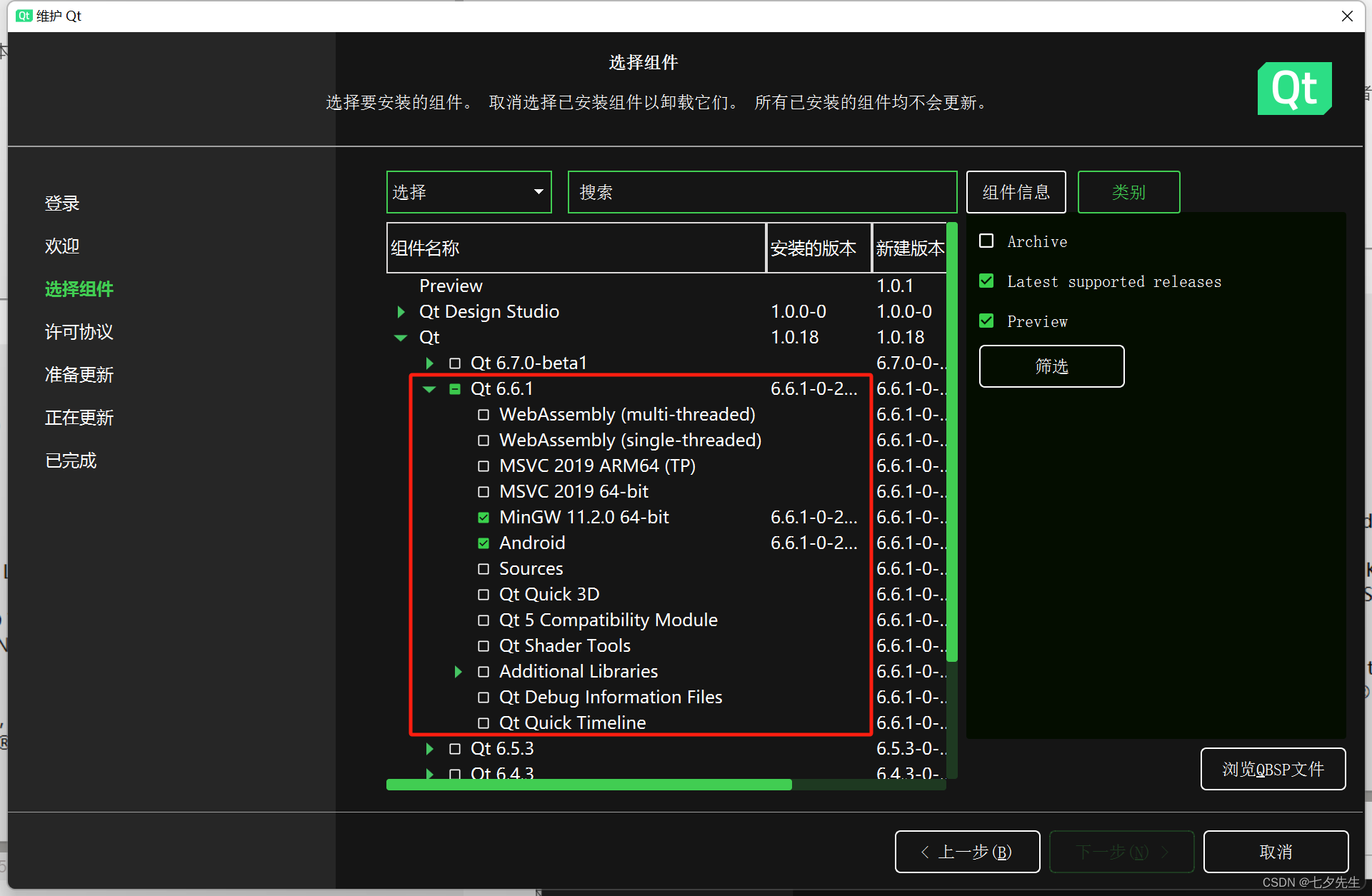Check Qt Shader Tools component
Image resolution: width=1372 pixels, height=896 pixels.
click(484, 646)
